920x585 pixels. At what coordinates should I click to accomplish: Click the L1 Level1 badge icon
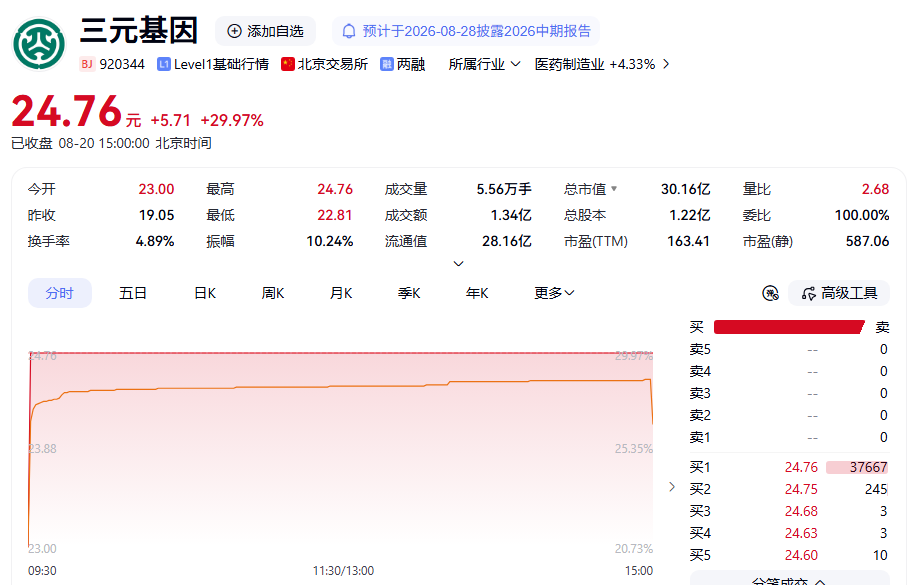tap(164, 64)
